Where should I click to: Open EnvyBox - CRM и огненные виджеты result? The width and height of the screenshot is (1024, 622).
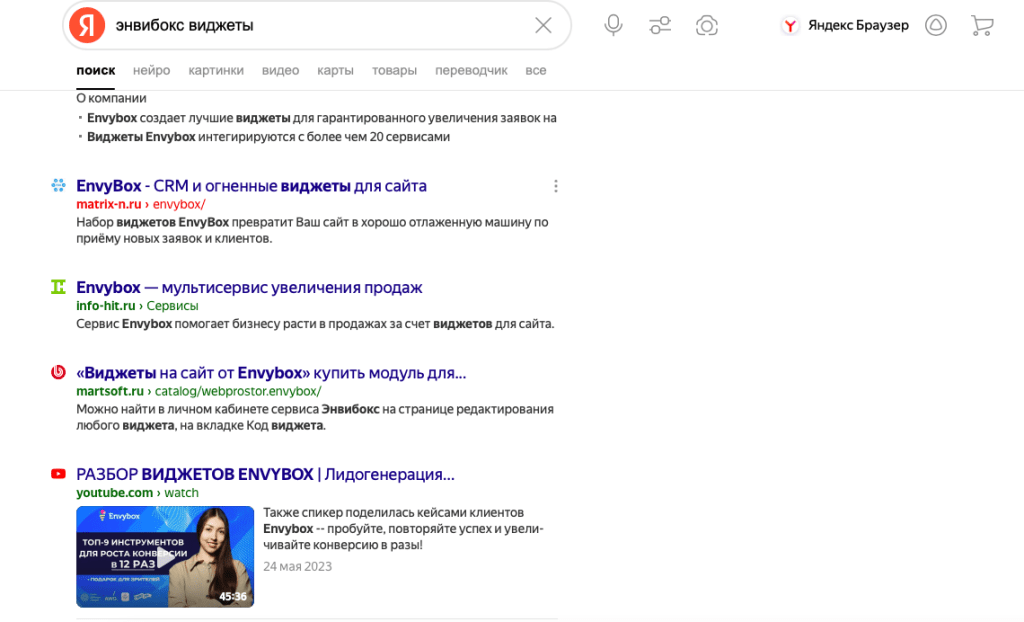click(251, 186)
